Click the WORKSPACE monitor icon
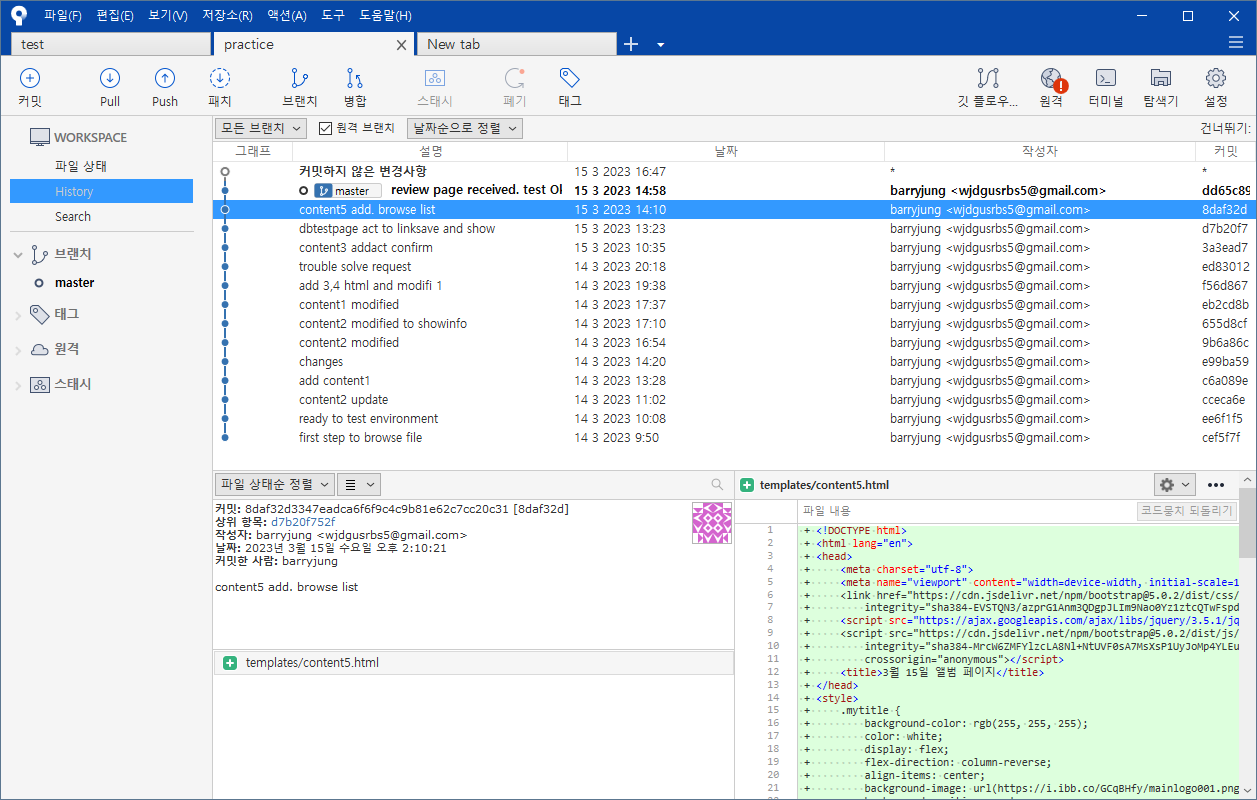Image resolution: width=1257 pixels, height=800 pixels. pyautogui.click(x=39, y=137)
